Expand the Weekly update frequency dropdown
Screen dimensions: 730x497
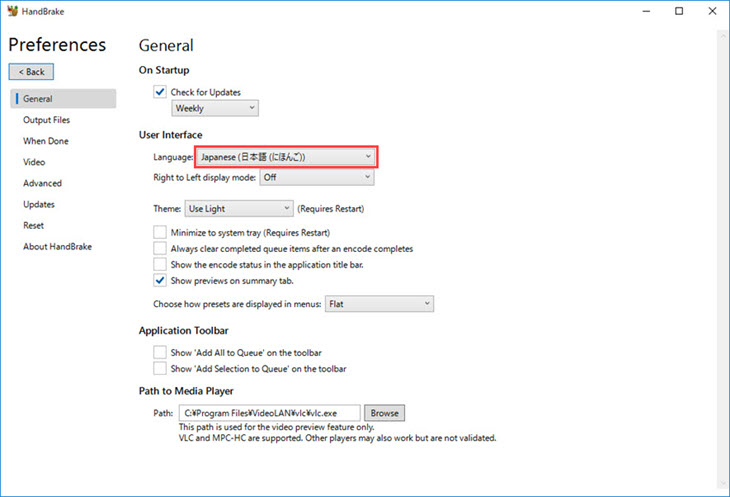(215, 108)
